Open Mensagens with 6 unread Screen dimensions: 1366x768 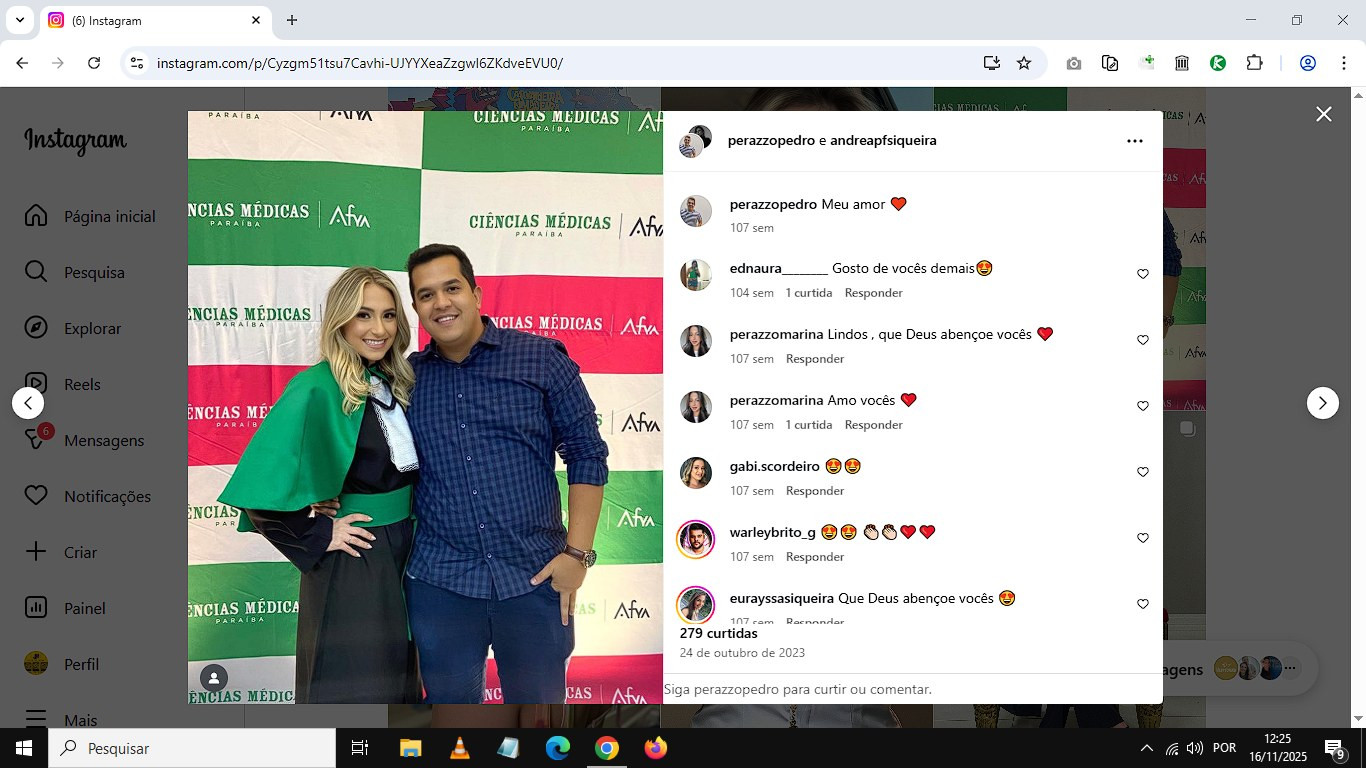click(x=104, y=440)
